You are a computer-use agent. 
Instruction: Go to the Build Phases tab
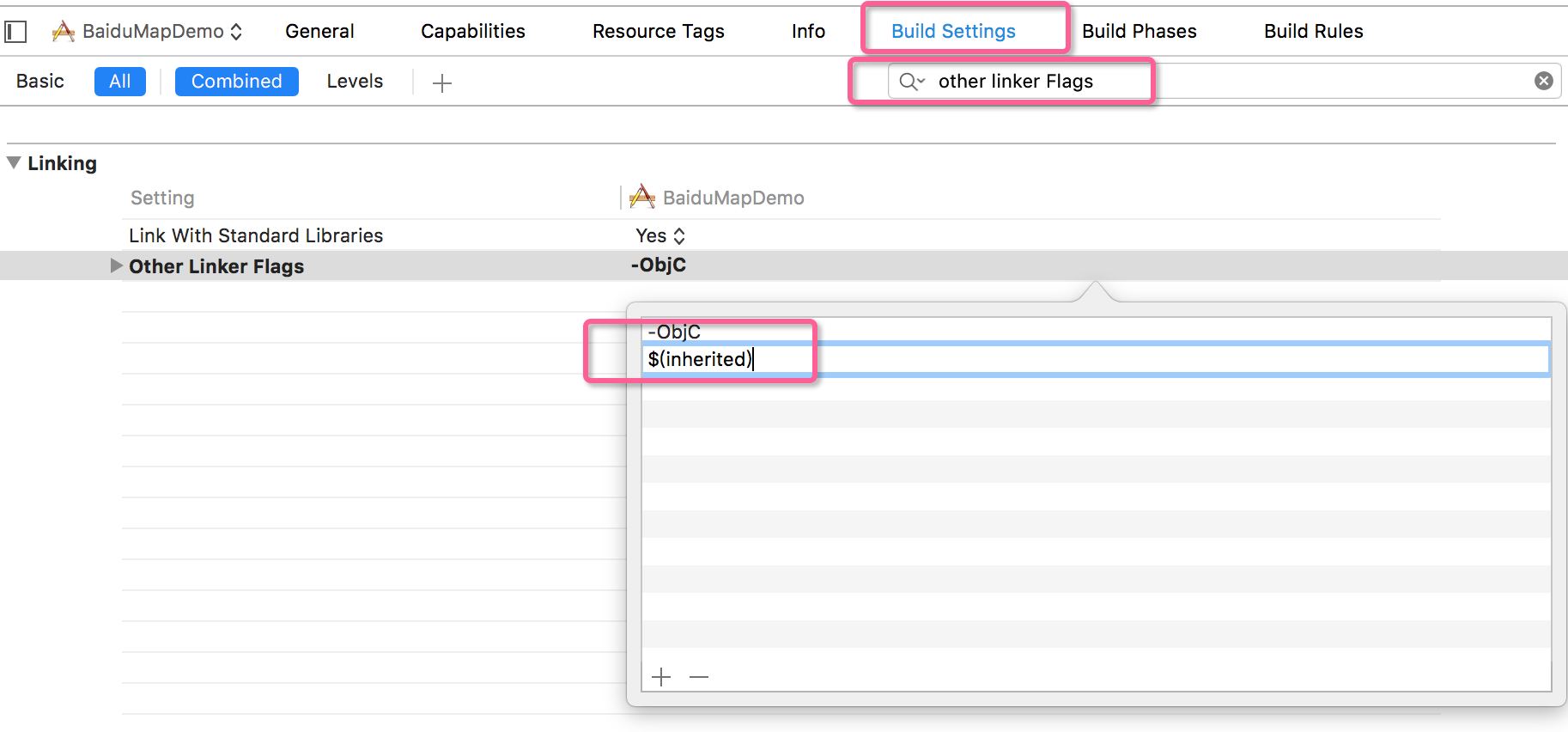coord(1139,31)
